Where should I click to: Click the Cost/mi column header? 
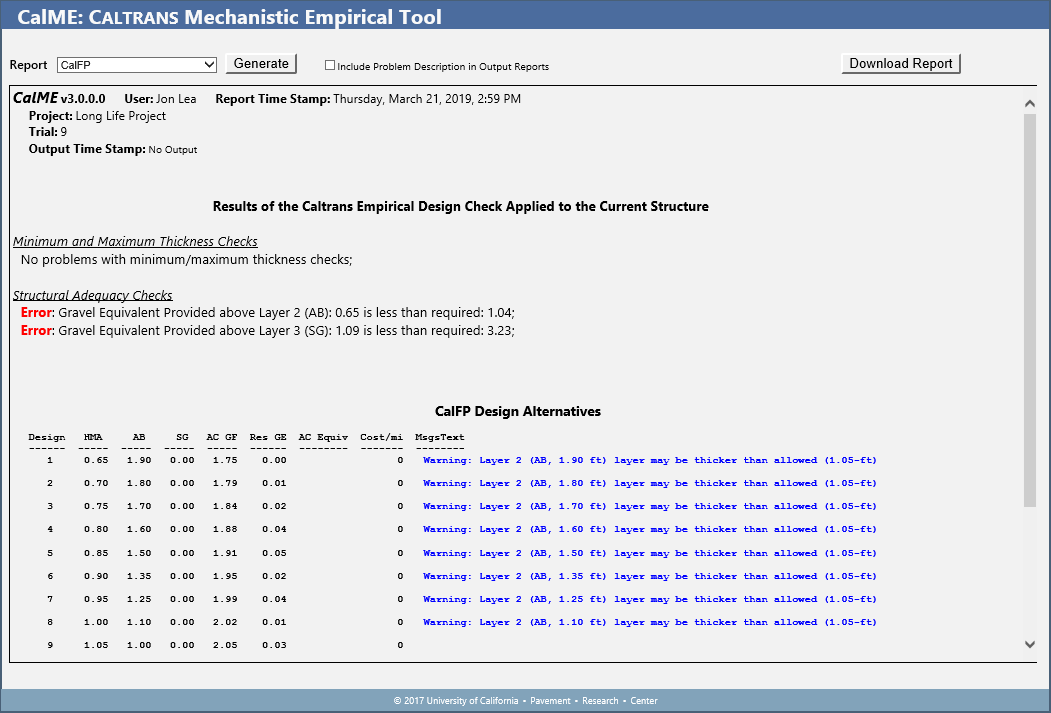tap(381, 437)
